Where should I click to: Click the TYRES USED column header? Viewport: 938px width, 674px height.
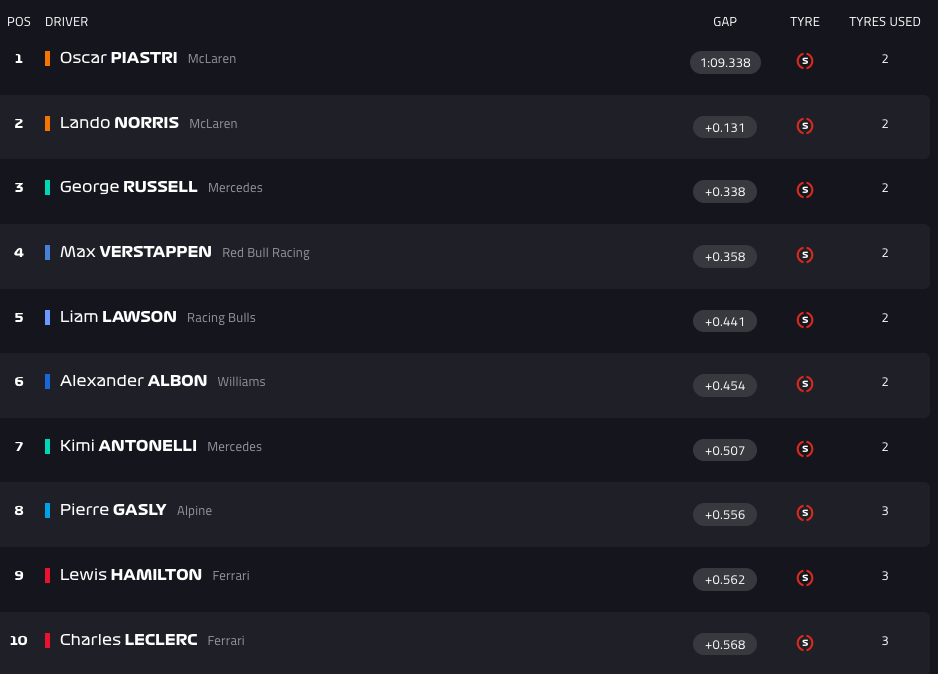click(884, 22)
